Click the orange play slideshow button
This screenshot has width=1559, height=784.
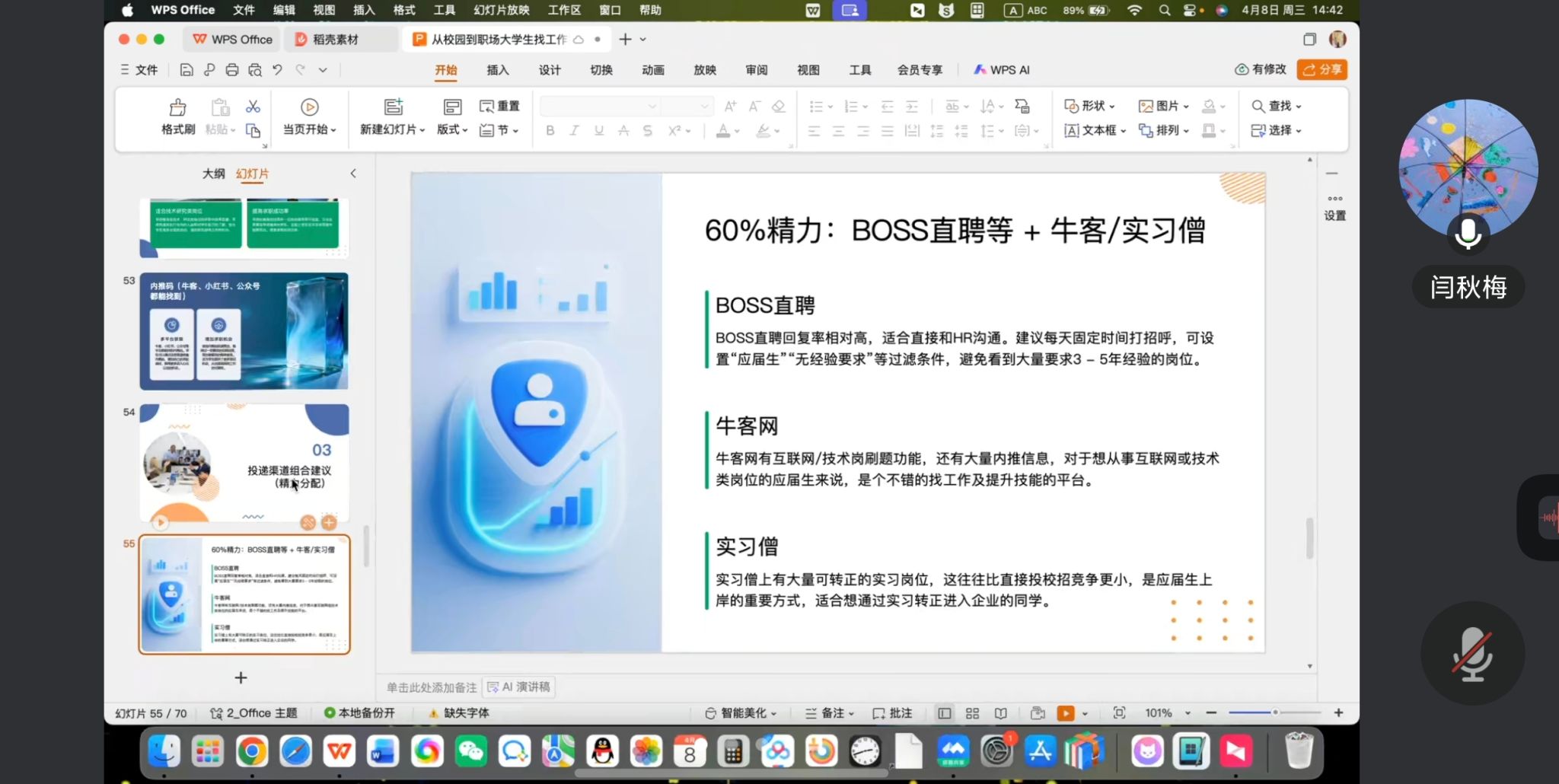1065,713
